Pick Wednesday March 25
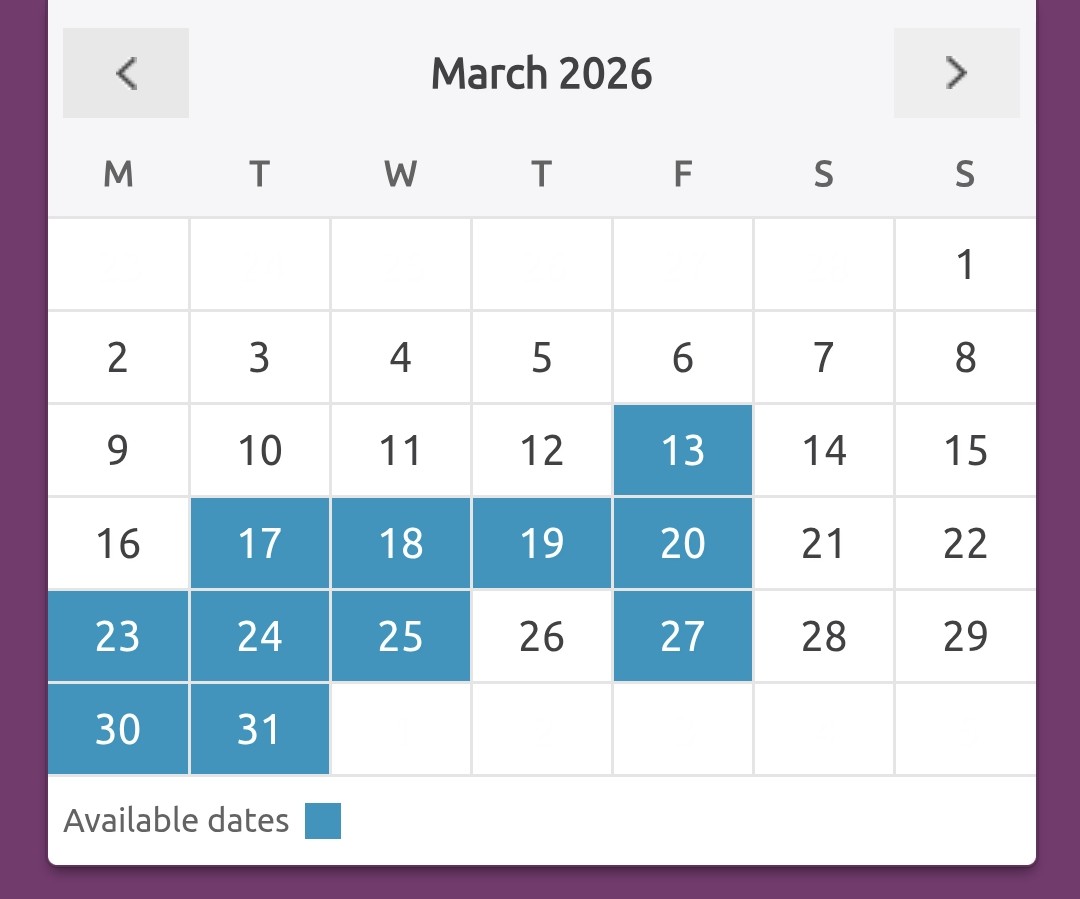 [x=401, y=636]
